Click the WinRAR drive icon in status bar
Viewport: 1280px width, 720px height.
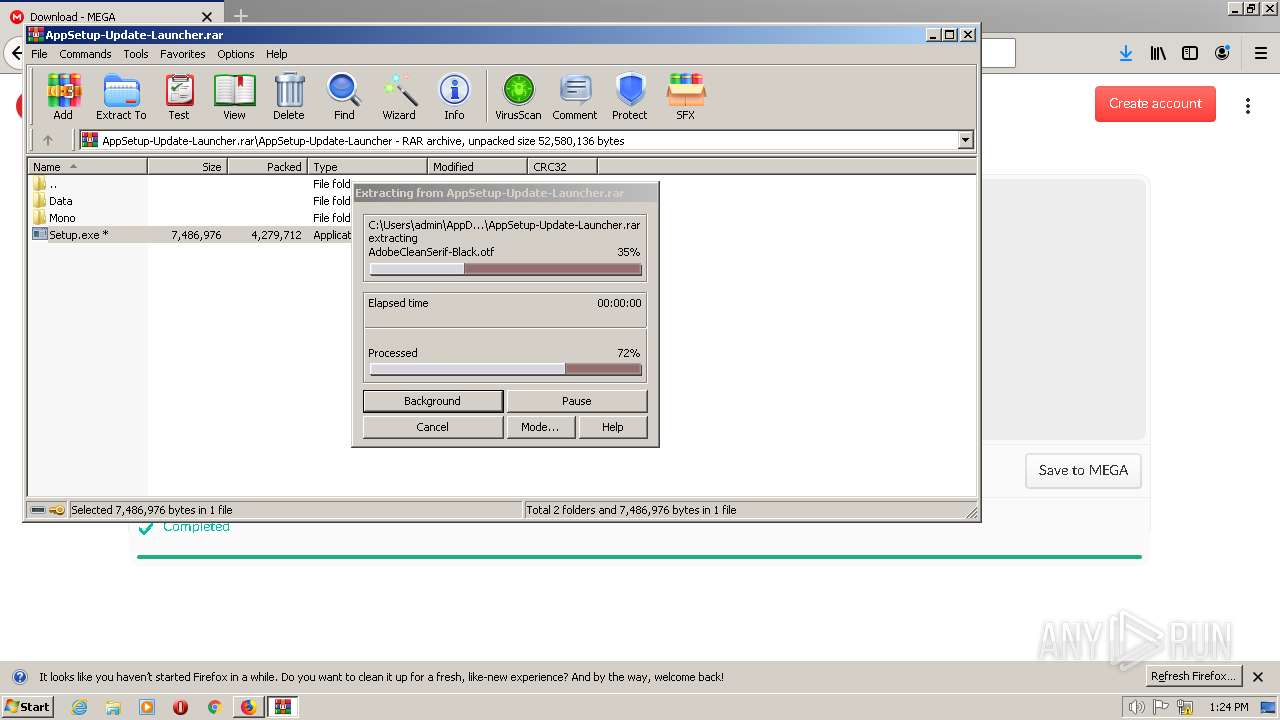click(38, 510)
